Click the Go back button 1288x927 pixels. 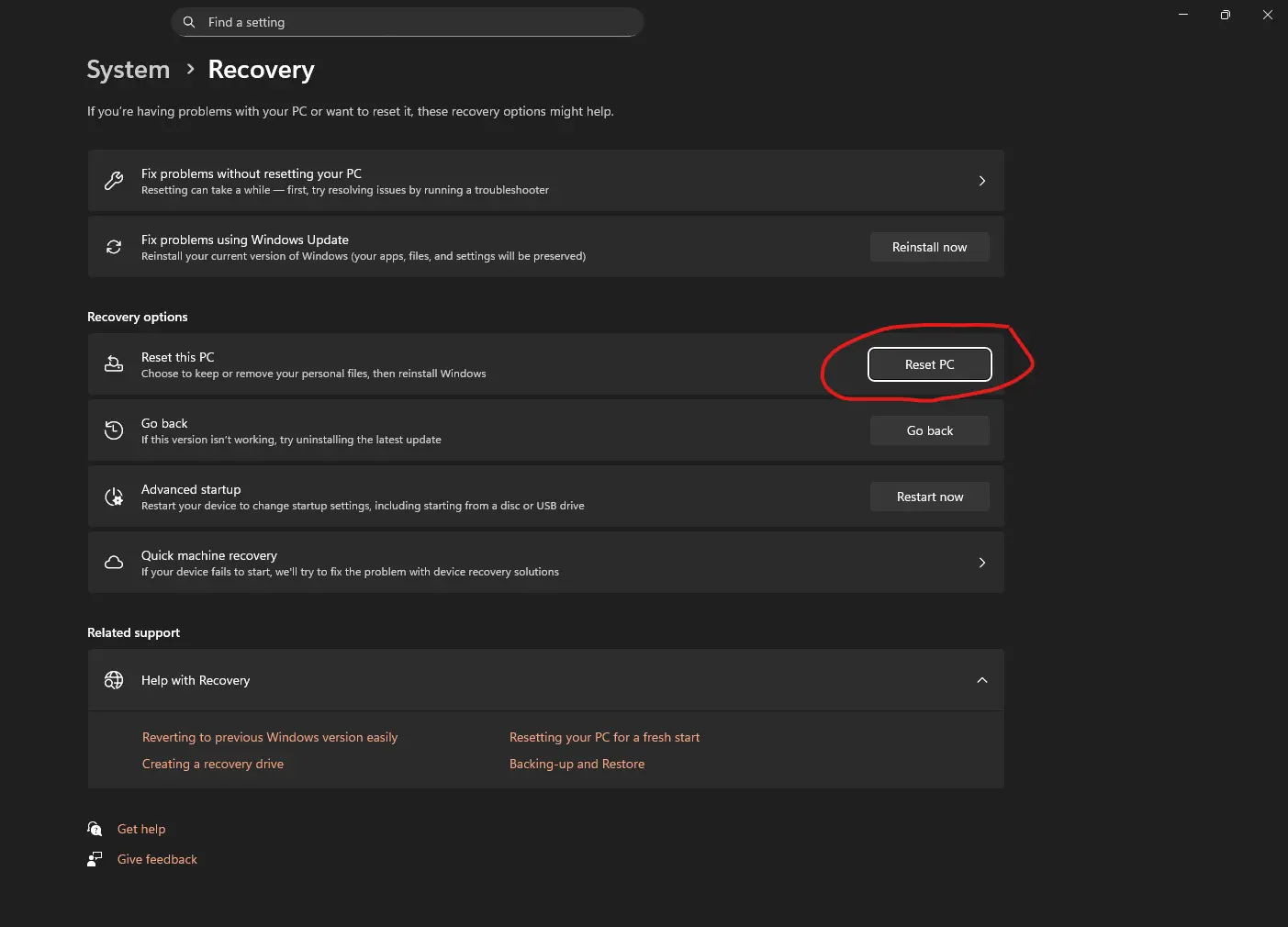pyautogui.click(x=929, y=430)
